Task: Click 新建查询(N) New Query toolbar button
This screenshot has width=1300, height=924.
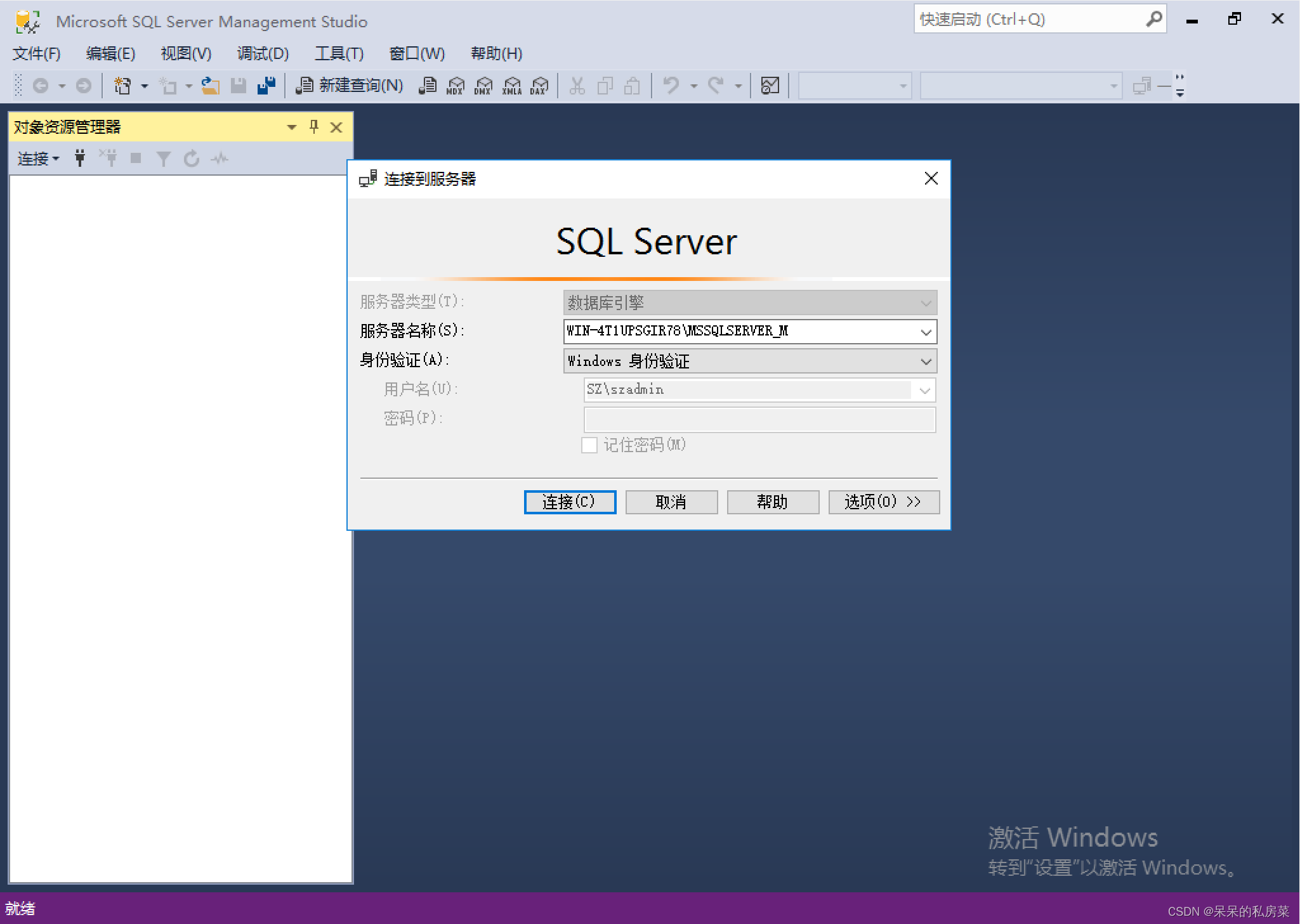Action: [350, 86]
